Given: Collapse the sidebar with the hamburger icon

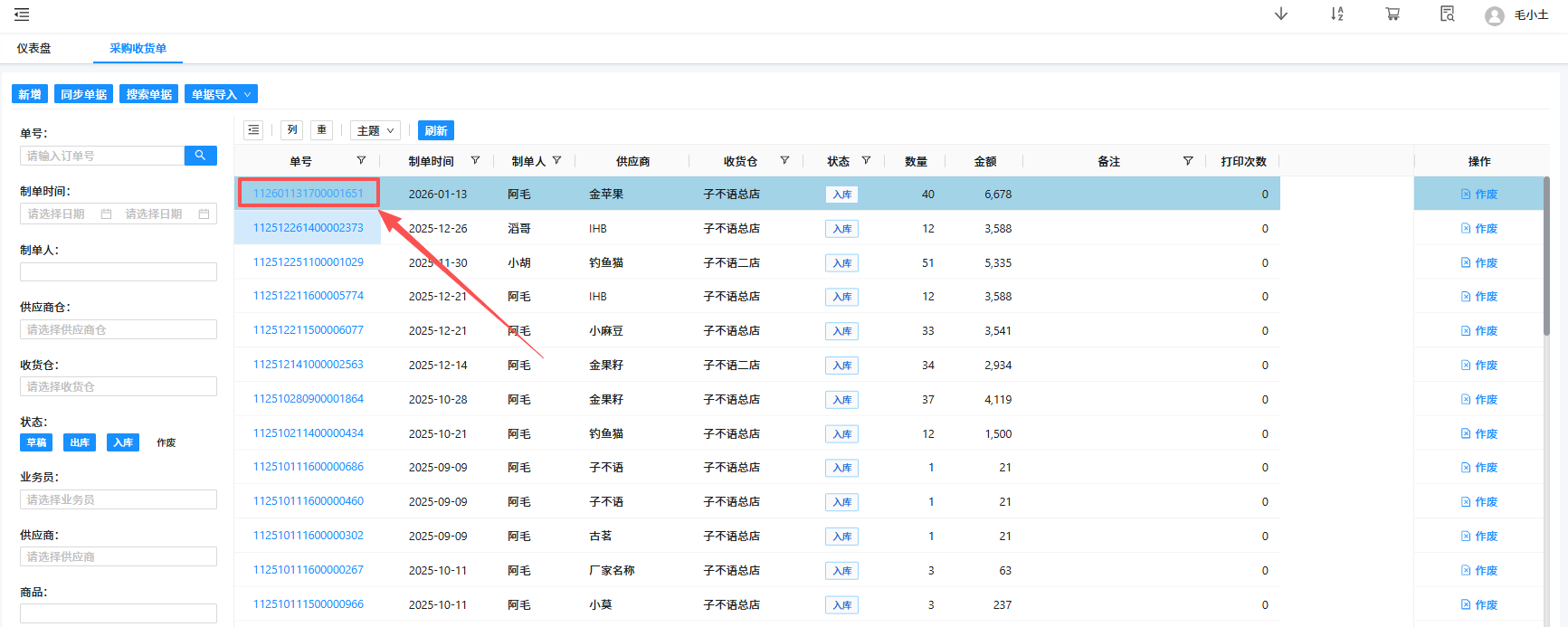Looking at the screenshot, I should [x=22, y=14].
